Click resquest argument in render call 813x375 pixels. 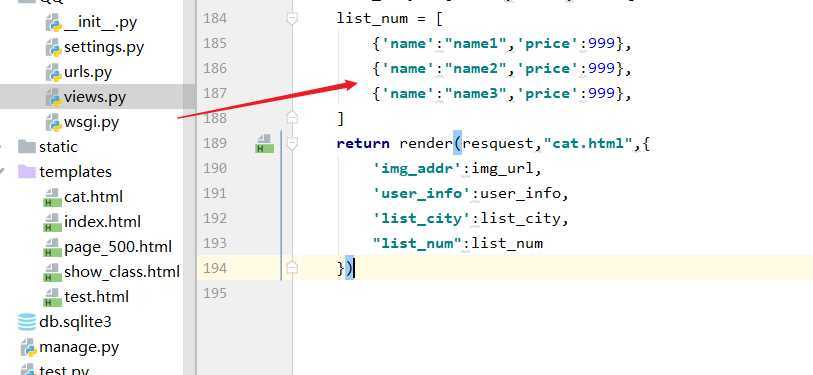point(497,144)
